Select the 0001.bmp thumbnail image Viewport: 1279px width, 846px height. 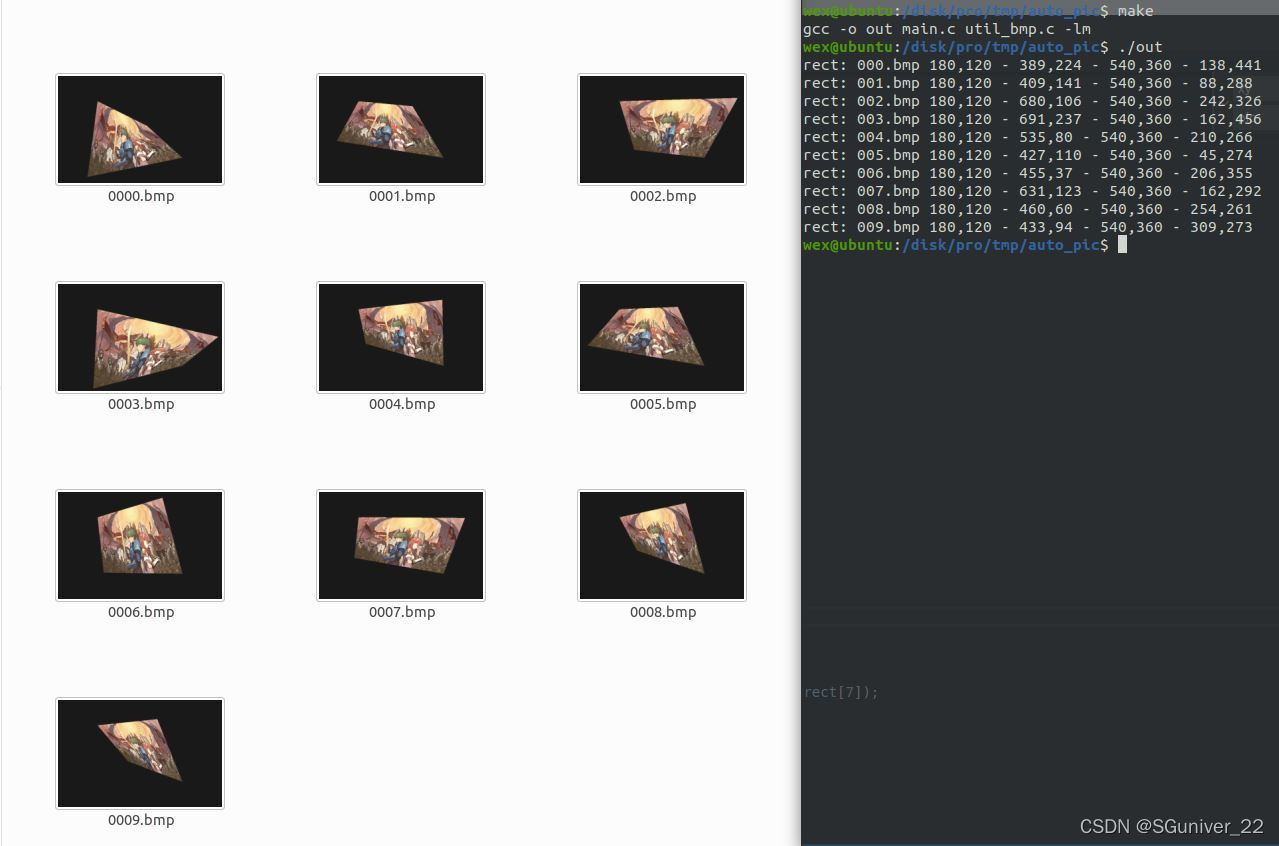click(401, 129)
